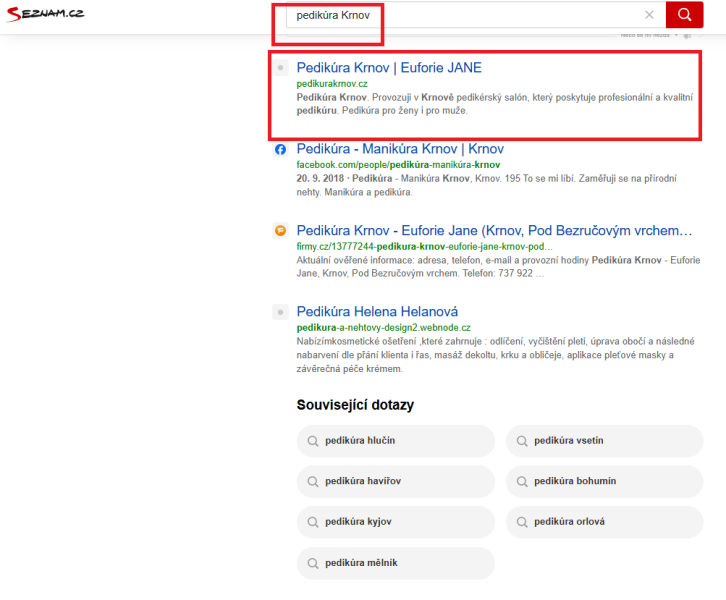This screenshot has height=600, width=726.
Task: Click the magnifier icon in pedikúra bohumín chip
Action: click(x=522, y=482)
